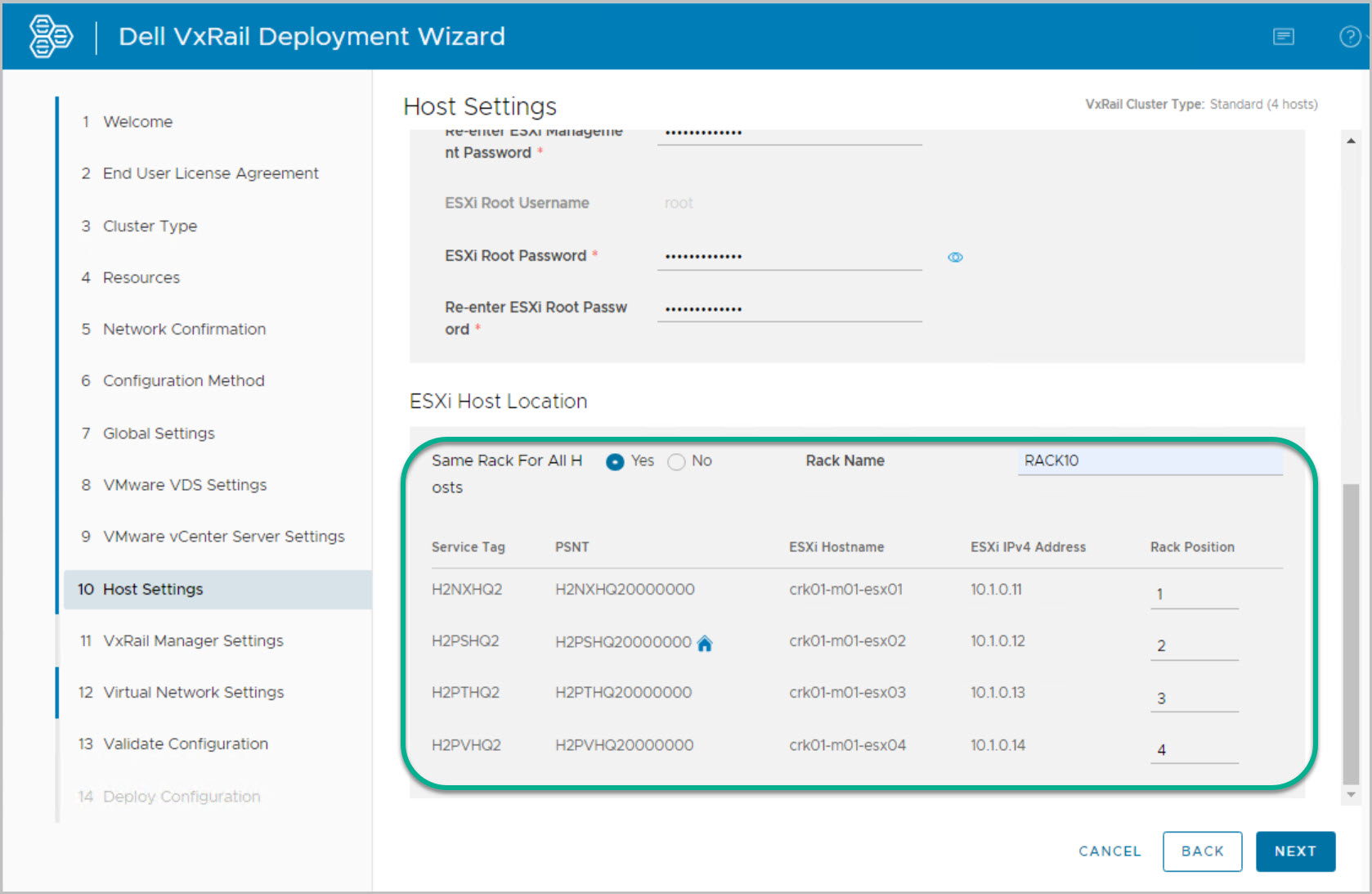This screenshot has width=1372, height=894.
Task: Click the vertical scrollbar thumb
Action: point(1351,634)
